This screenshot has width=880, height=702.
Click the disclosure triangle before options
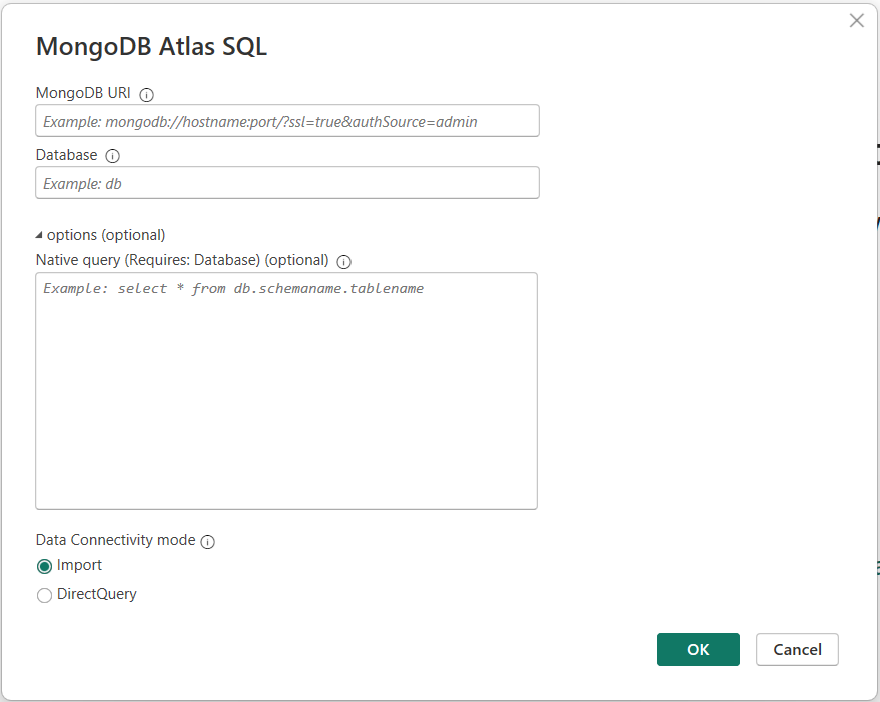39,234
